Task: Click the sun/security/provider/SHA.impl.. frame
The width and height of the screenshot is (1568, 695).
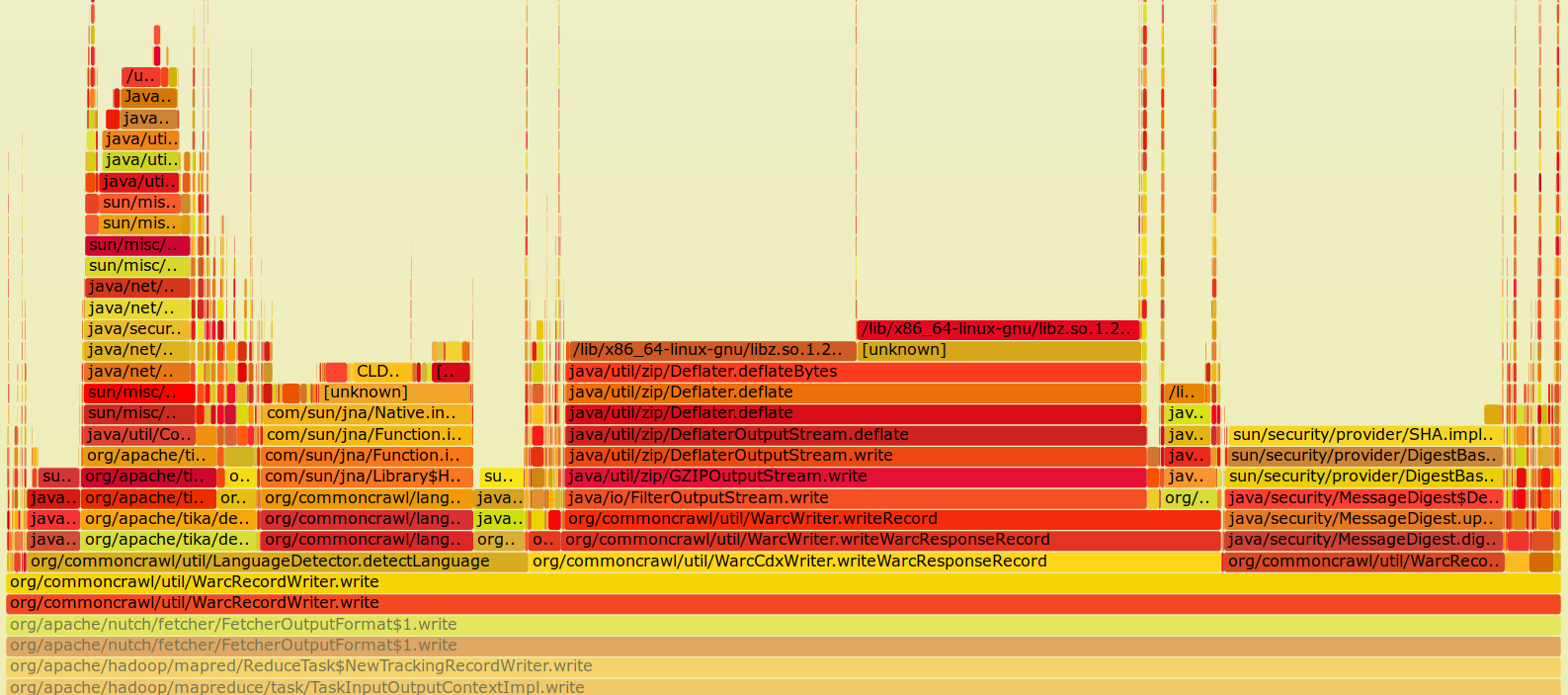Action: coord(1365,435)
